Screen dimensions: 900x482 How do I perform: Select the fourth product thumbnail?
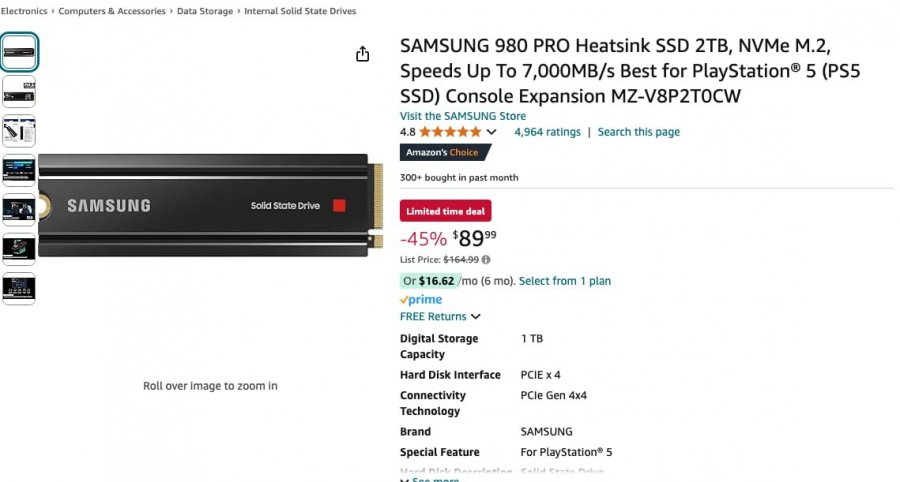[x=19, y=170]
